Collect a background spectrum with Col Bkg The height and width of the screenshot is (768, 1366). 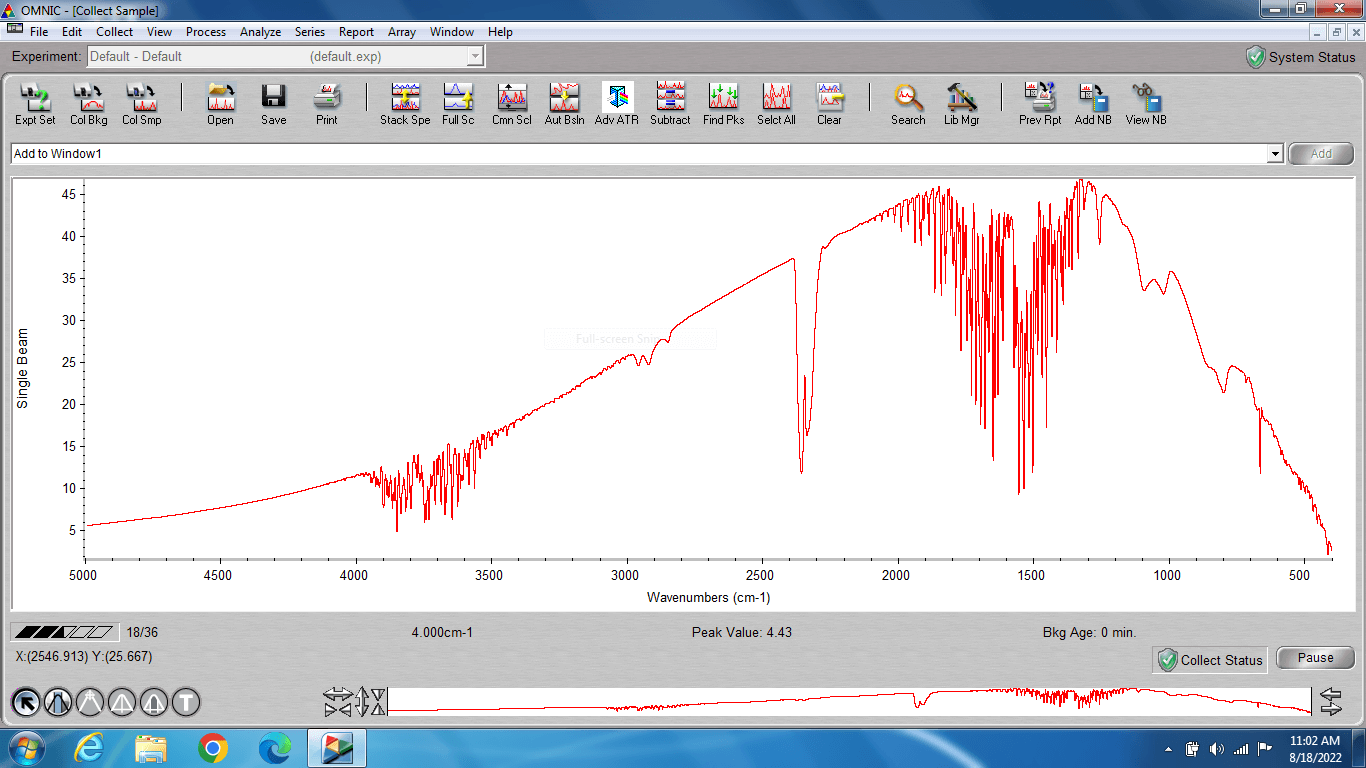(88, 103)
